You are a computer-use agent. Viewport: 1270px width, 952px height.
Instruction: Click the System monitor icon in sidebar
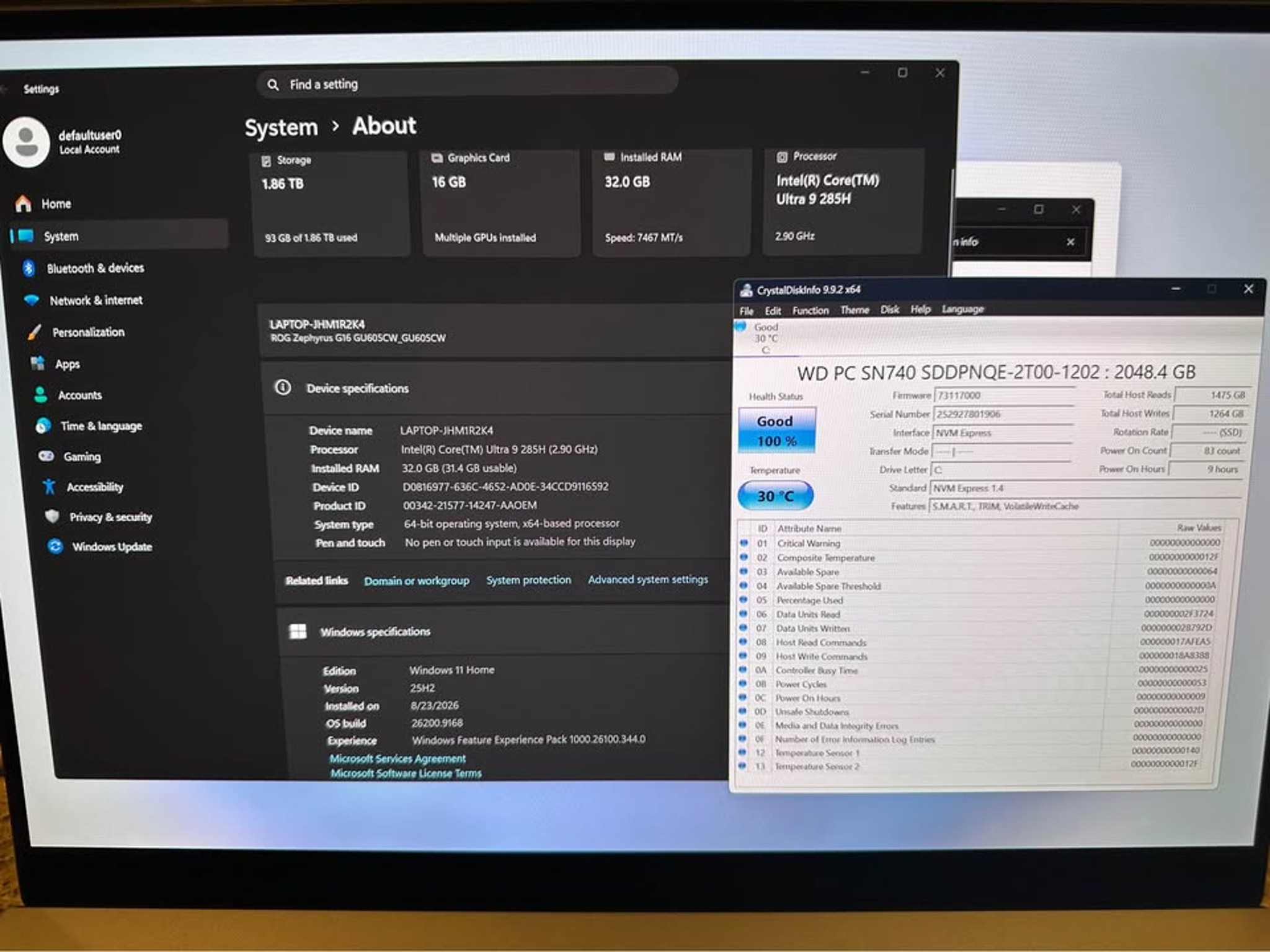[x=27, y=236]
